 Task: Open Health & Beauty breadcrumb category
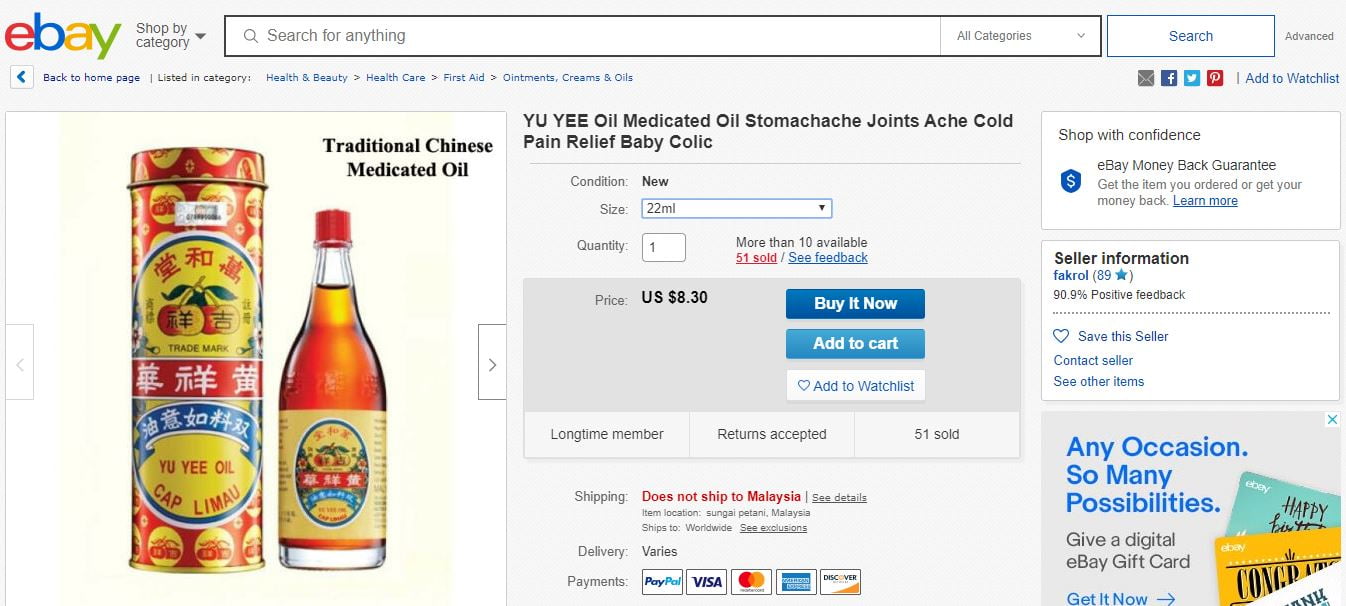(x=306, y=78)
